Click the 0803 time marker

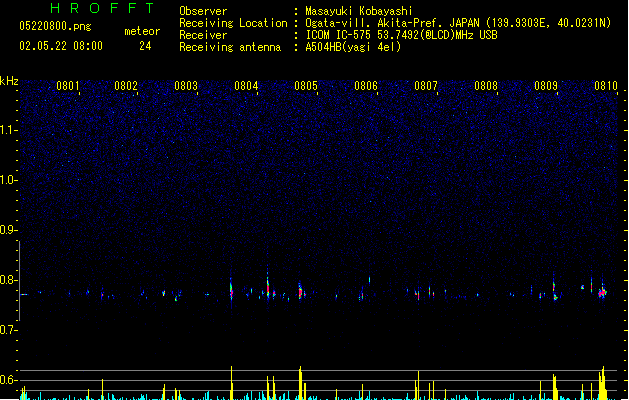click(x=186, y=86)
